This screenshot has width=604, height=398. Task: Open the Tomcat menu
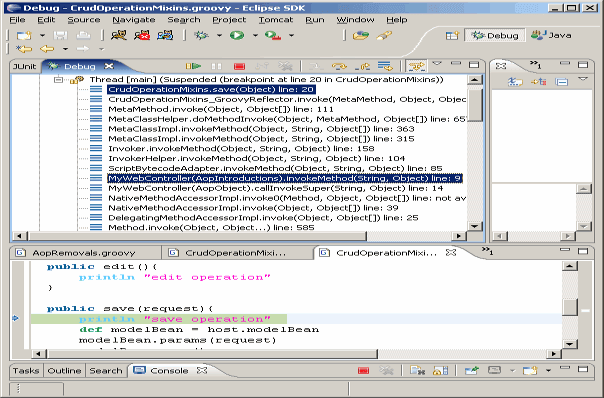tap(276, 20)
